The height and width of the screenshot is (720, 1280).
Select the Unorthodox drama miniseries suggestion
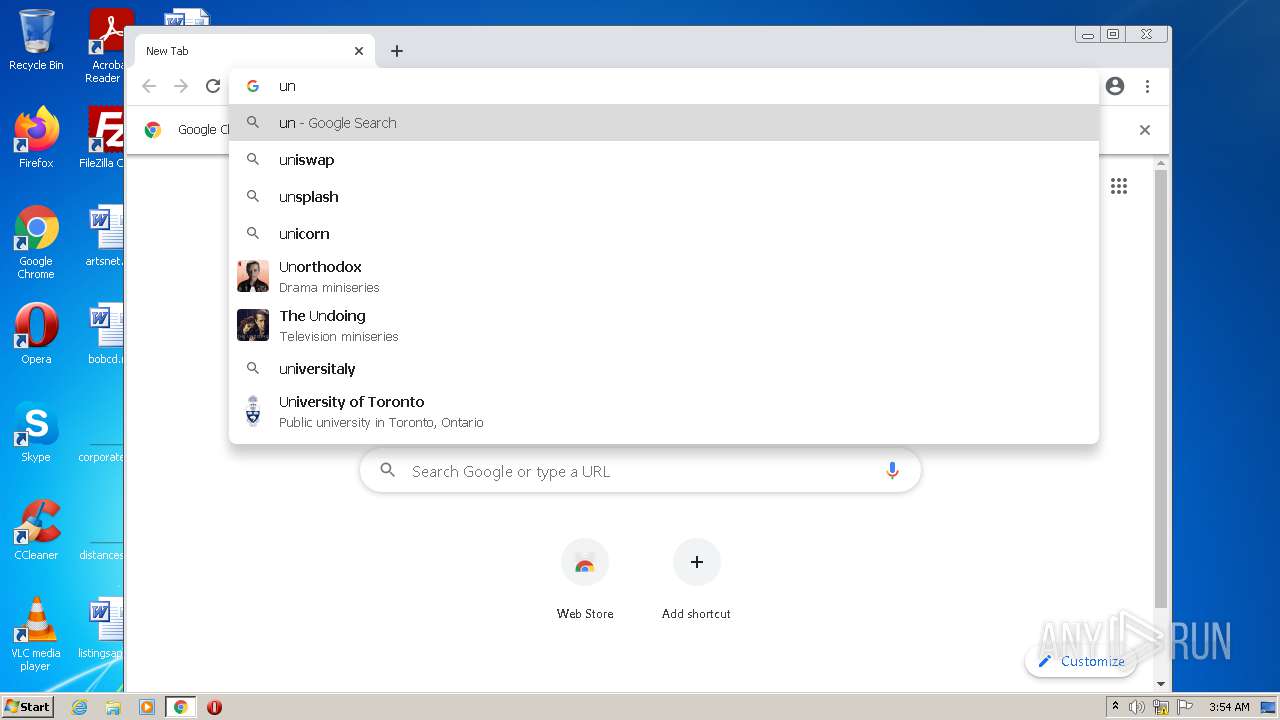664,276
